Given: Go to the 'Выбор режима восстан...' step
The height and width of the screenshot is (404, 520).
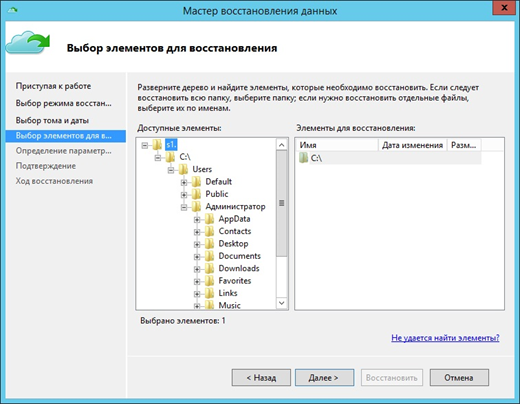Looking at the screenshot, I should tap(64, 103).
